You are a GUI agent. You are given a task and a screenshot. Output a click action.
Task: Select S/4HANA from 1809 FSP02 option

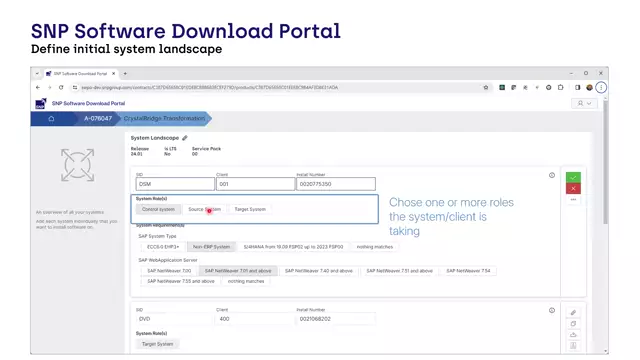point(293,247)
